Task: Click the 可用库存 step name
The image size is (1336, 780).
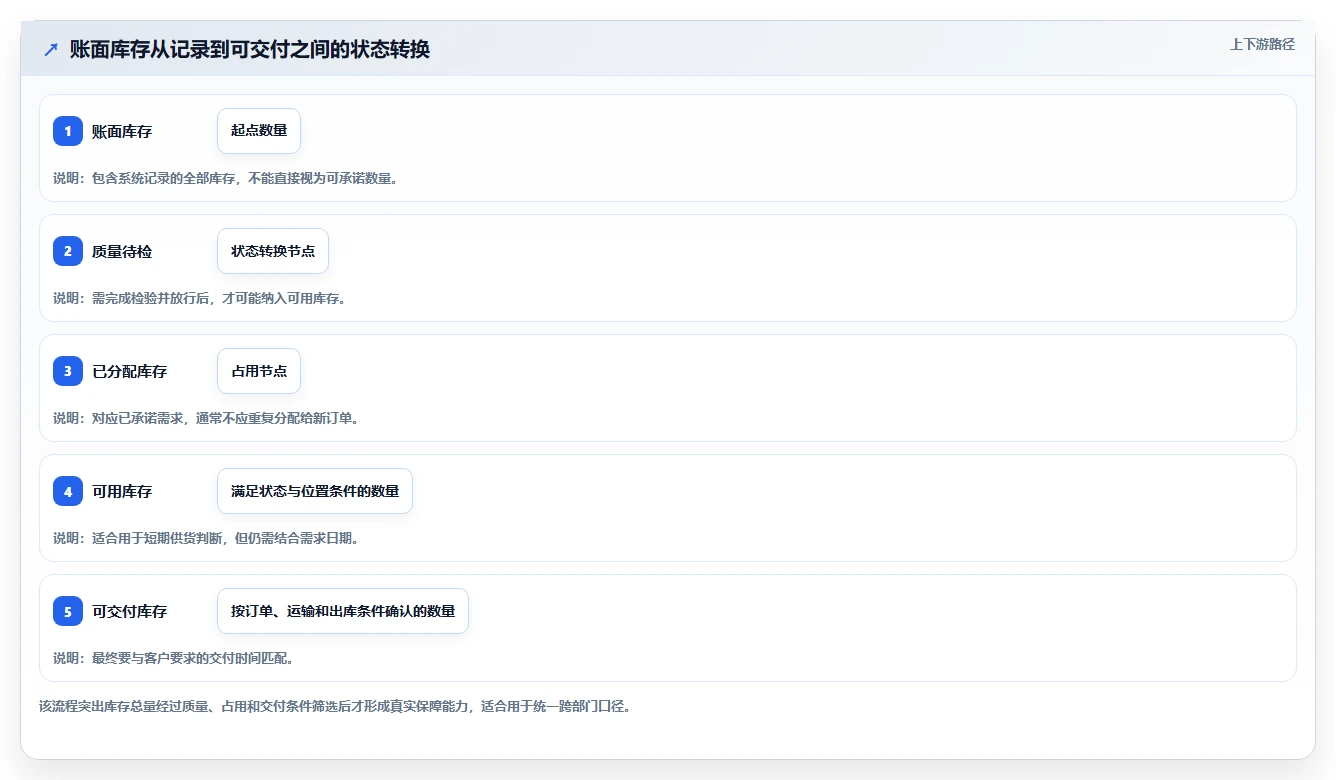Action: click(x=122, y=491)
